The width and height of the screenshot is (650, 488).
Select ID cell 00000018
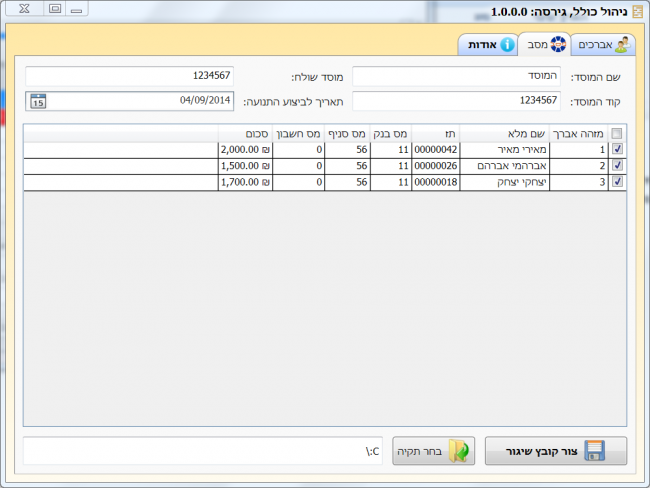pyautogui.click(x=436, y=182)
